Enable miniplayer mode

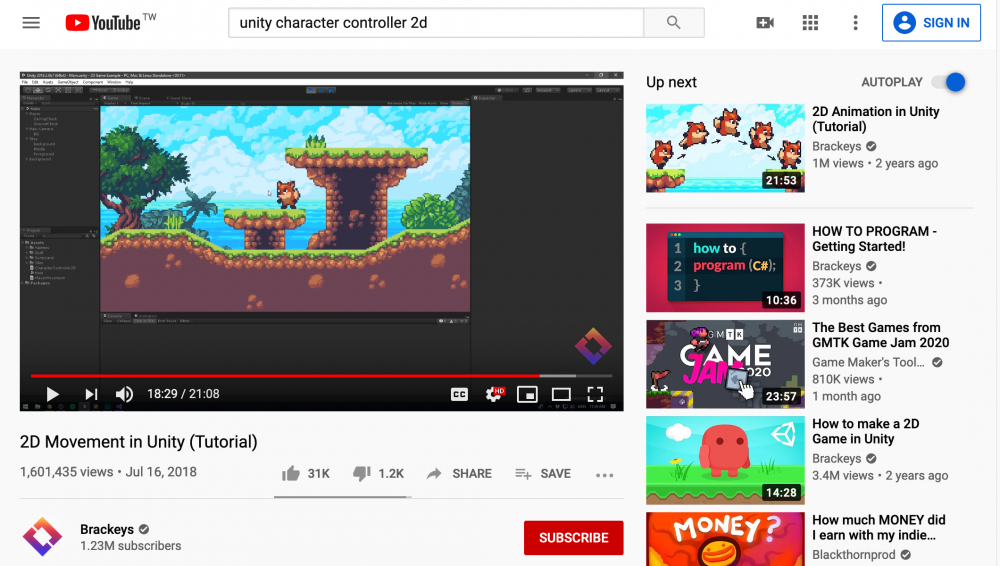pos(527,395)
